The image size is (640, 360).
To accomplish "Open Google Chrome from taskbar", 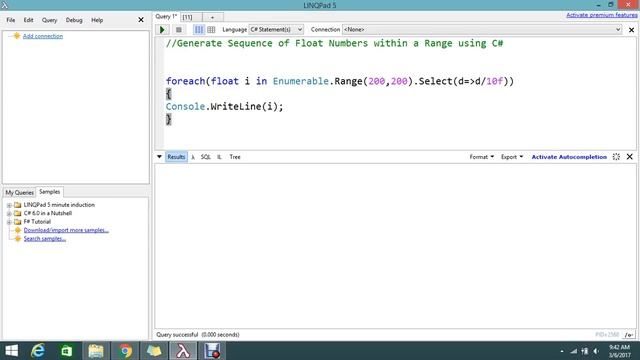I will click(x=125, y=351).
